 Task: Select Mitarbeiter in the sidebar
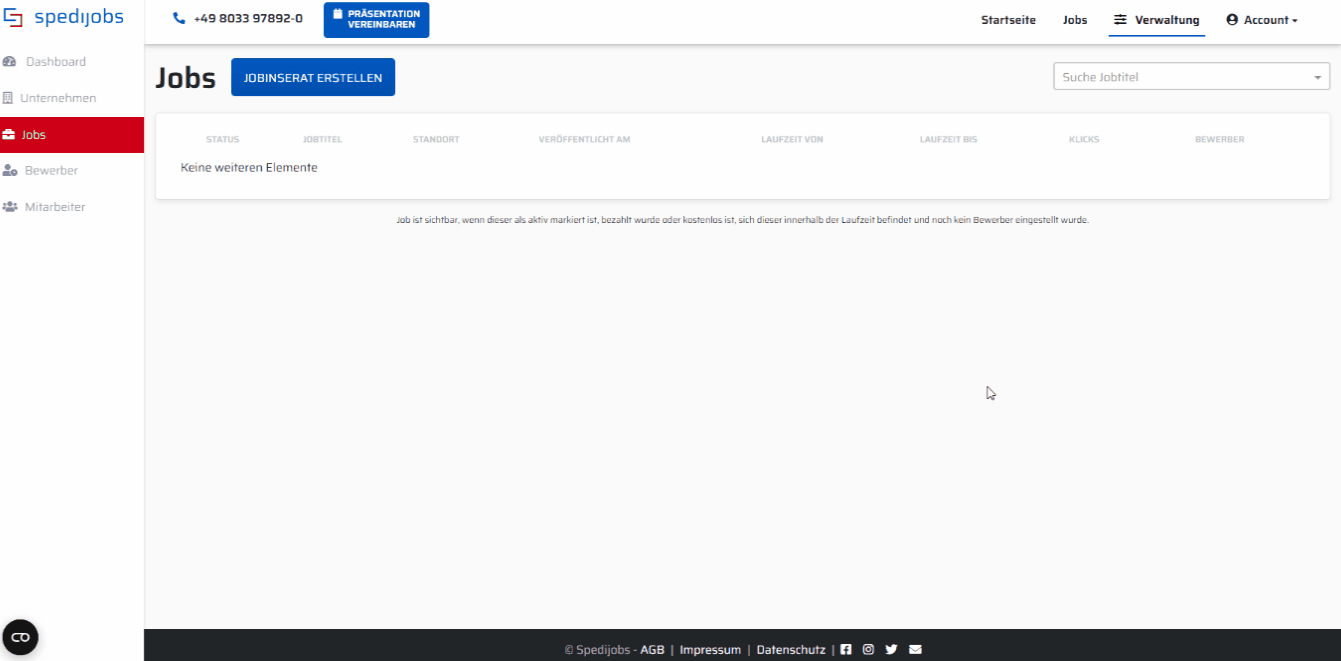pyautogui.click(x=54, y=207)
